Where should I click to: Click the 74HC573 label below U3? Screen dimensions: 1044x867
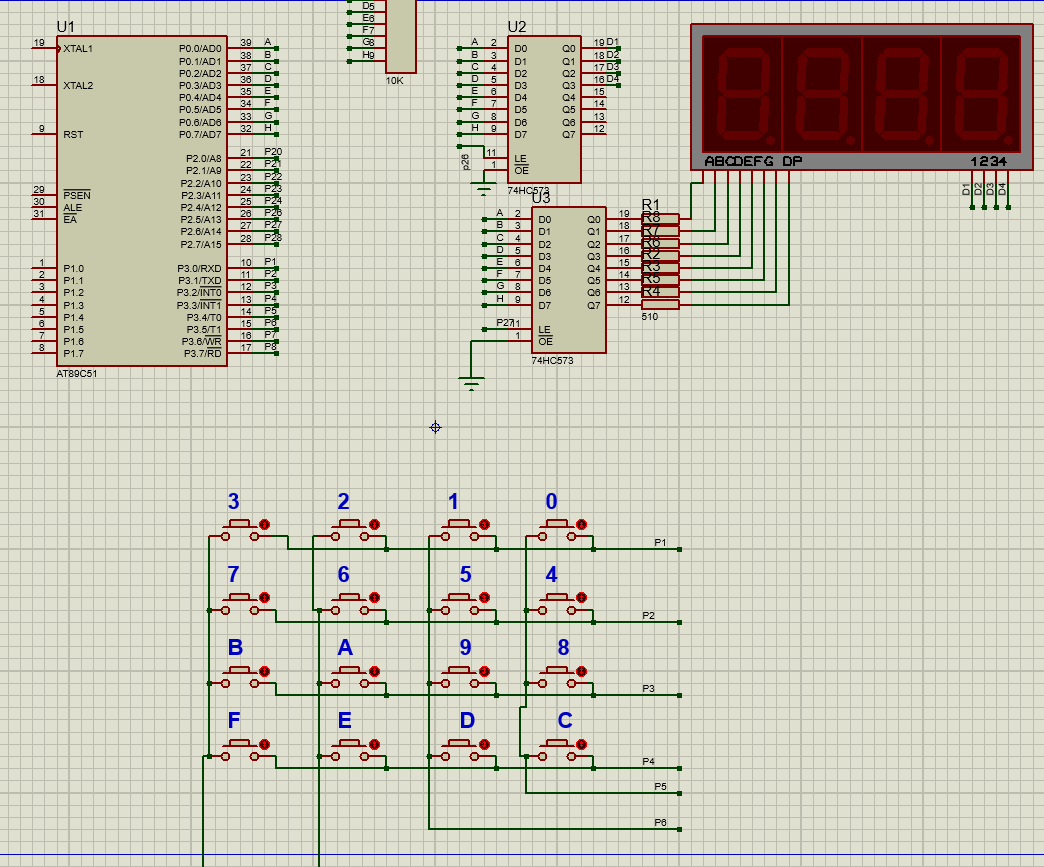point(552,360)
